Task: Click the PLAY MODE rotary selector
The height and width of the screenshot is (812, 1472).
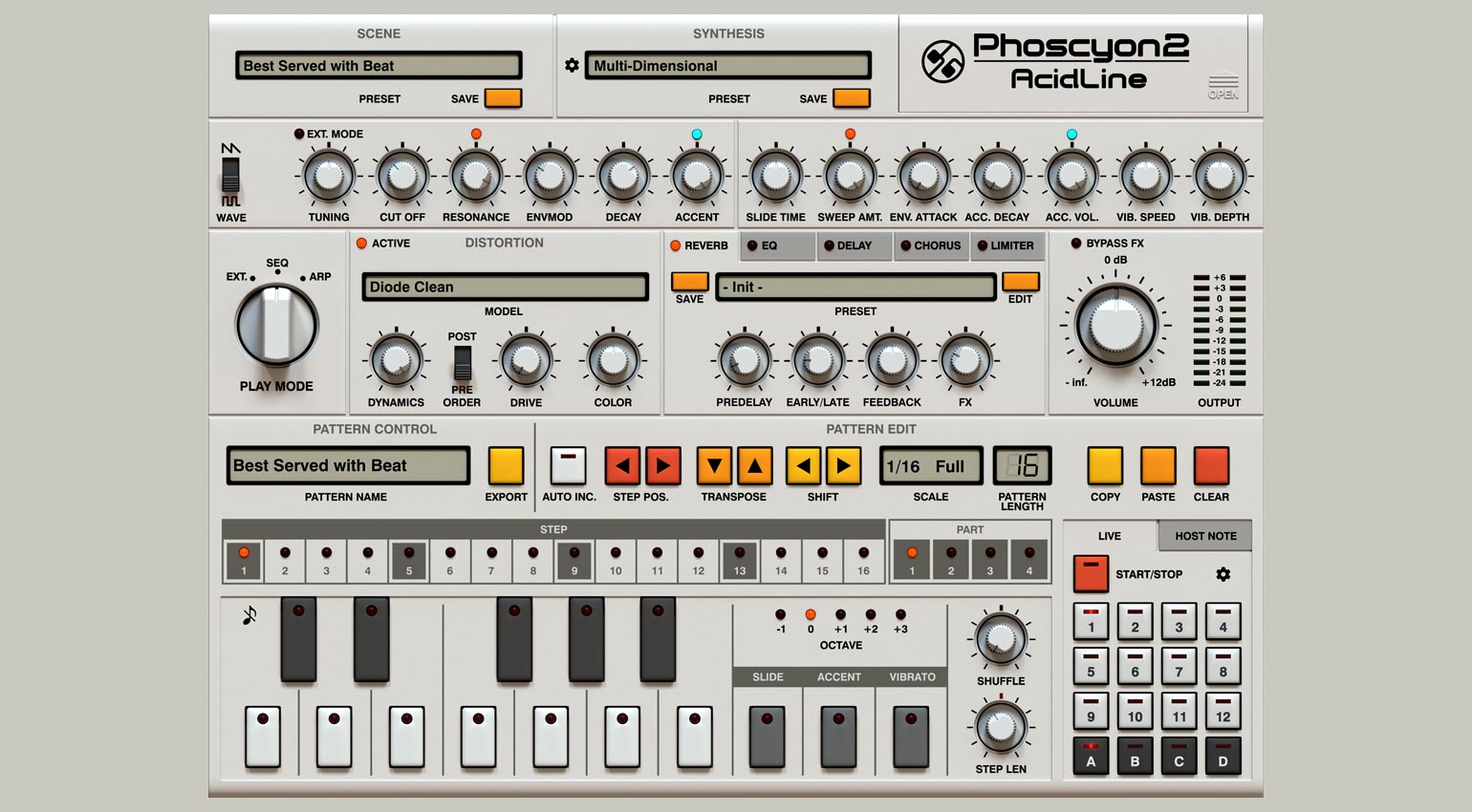Action: pyautogui.click(x=277, y=325)
